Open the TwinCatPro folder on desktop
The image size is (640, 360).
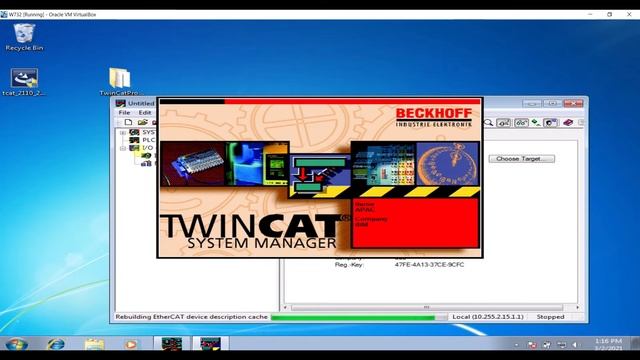(119, 82)
